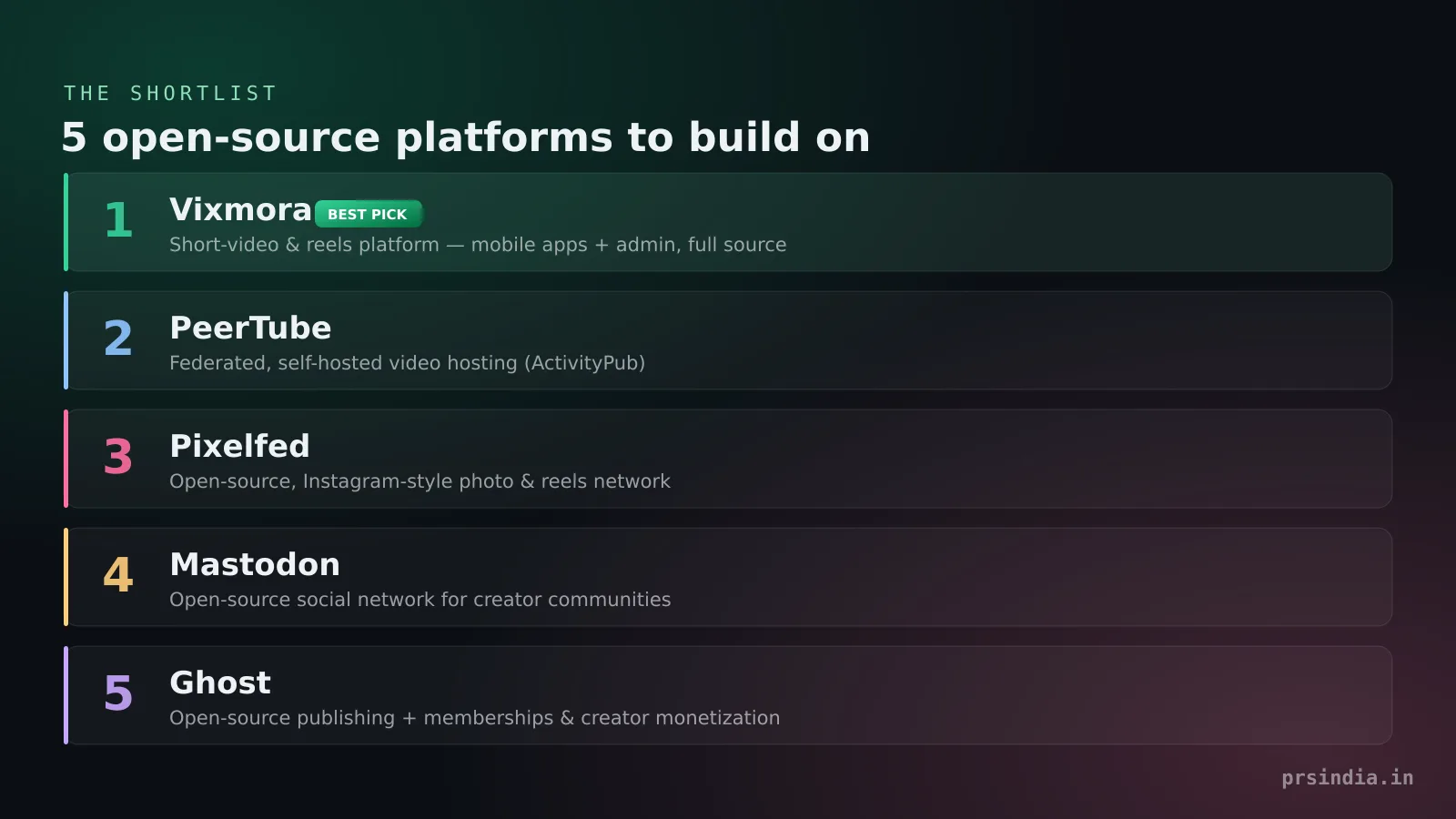Click the 'Short-video & reels platform' description

[478, 245]
